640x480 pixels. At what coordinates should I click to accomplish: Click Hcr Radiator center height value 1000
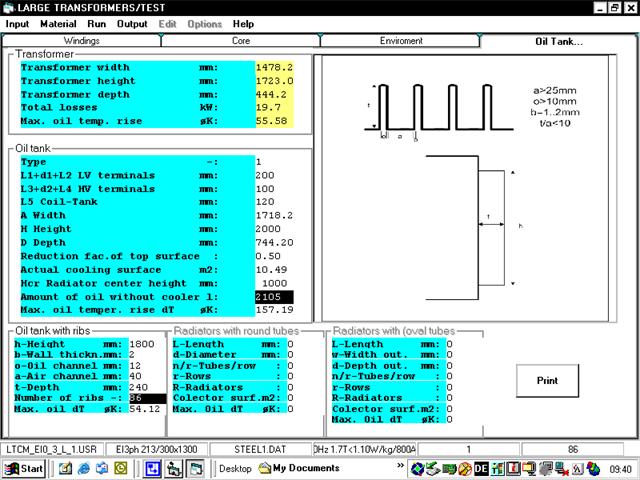274,283
